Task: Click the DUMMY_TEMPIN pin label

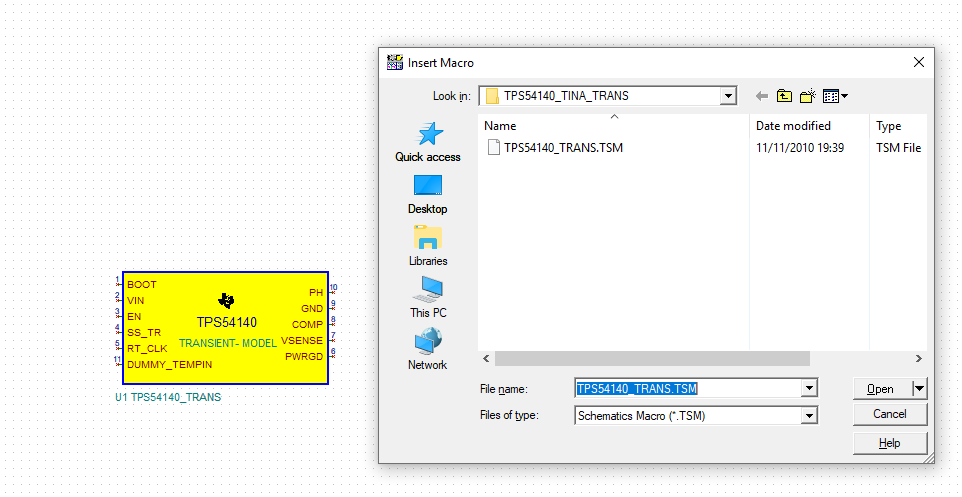Action: (169, 364)
